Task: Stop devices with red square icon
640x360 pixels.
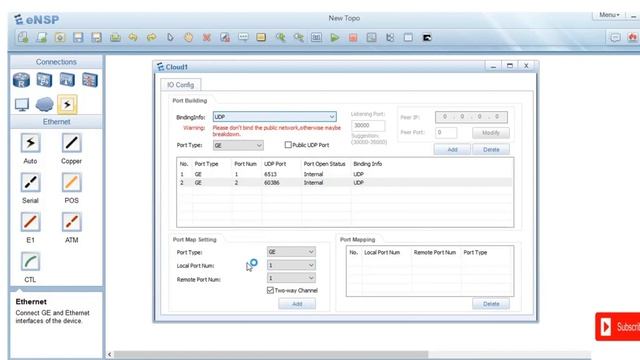Action: [353, 38]
